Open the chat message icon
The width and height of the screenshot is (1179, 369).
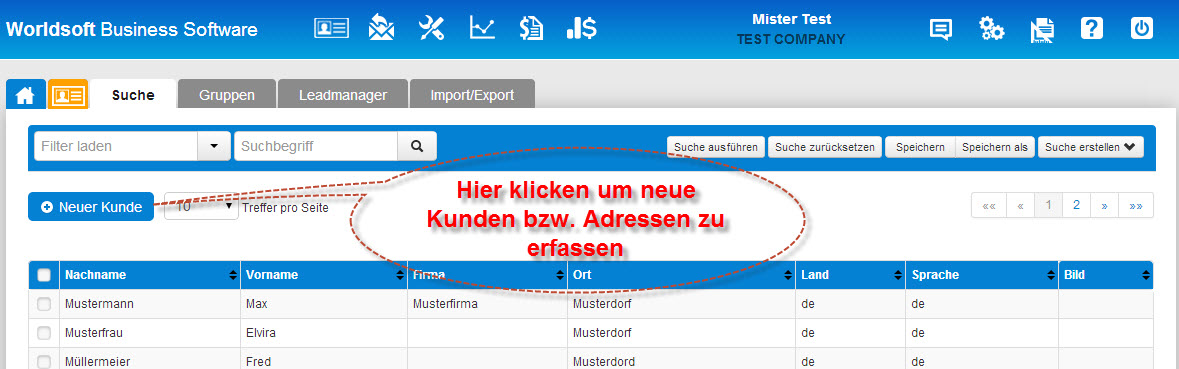coord(941,29)
